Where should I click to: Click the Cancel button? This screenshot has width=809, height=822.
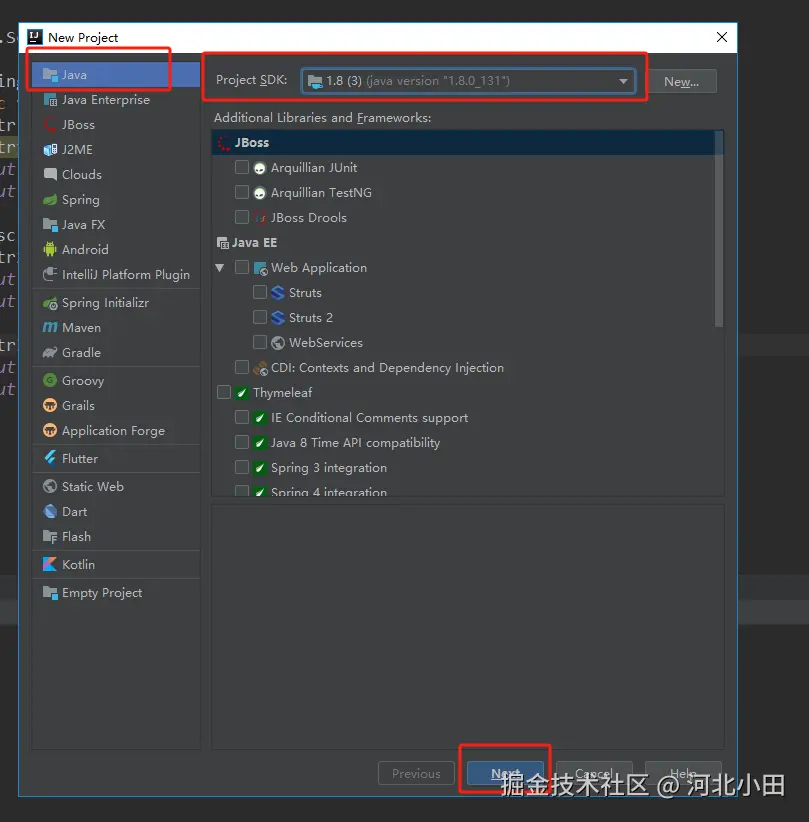[x=594, y=773]
